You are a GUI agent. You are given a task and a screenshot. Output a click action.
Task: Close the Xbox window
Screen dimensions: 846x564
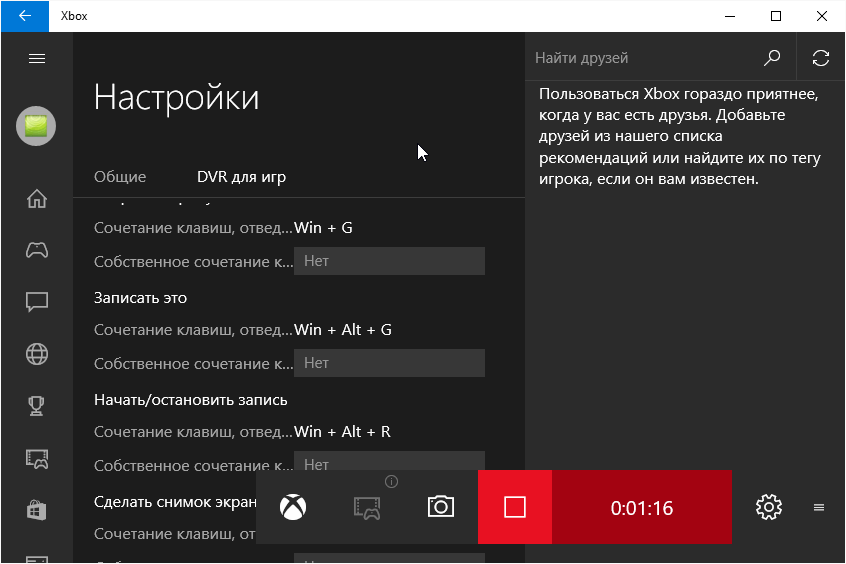pos(822,16)
